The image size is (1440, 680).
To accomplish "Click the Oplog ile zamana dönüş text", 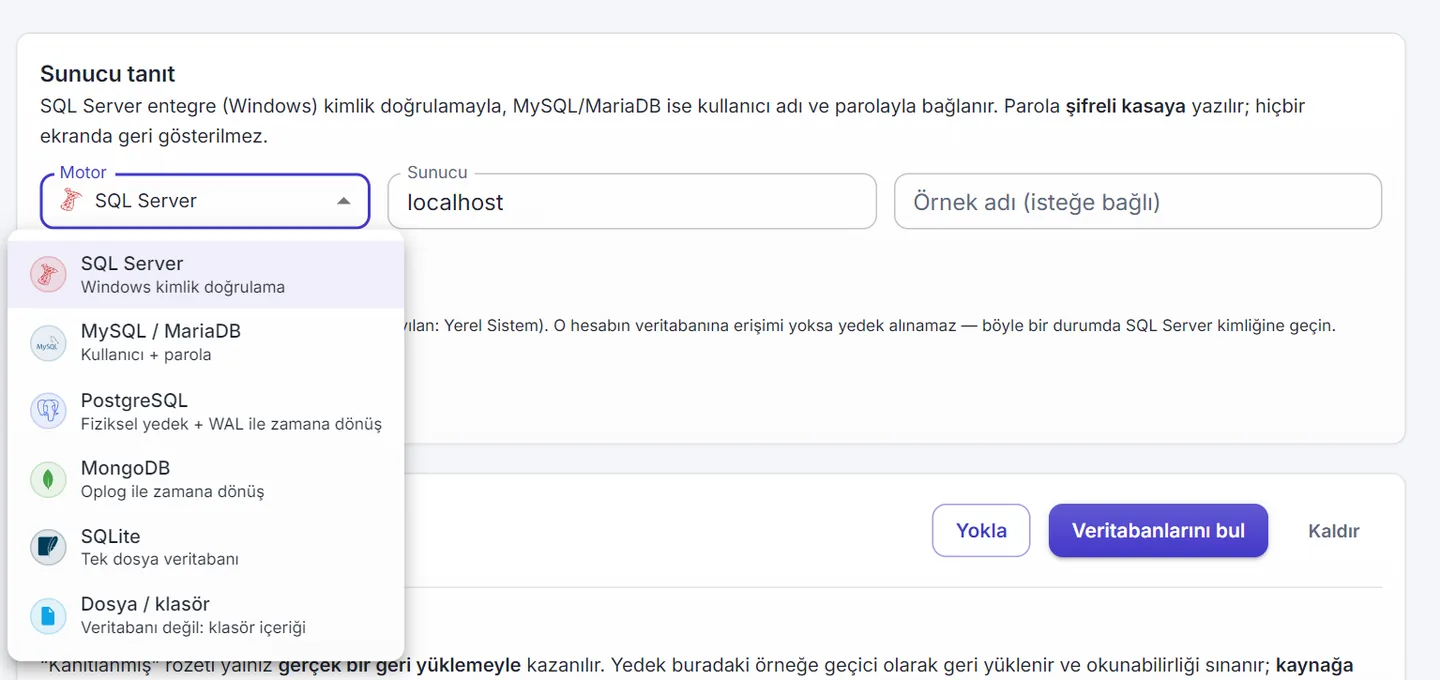I will (x=173, y=491).
